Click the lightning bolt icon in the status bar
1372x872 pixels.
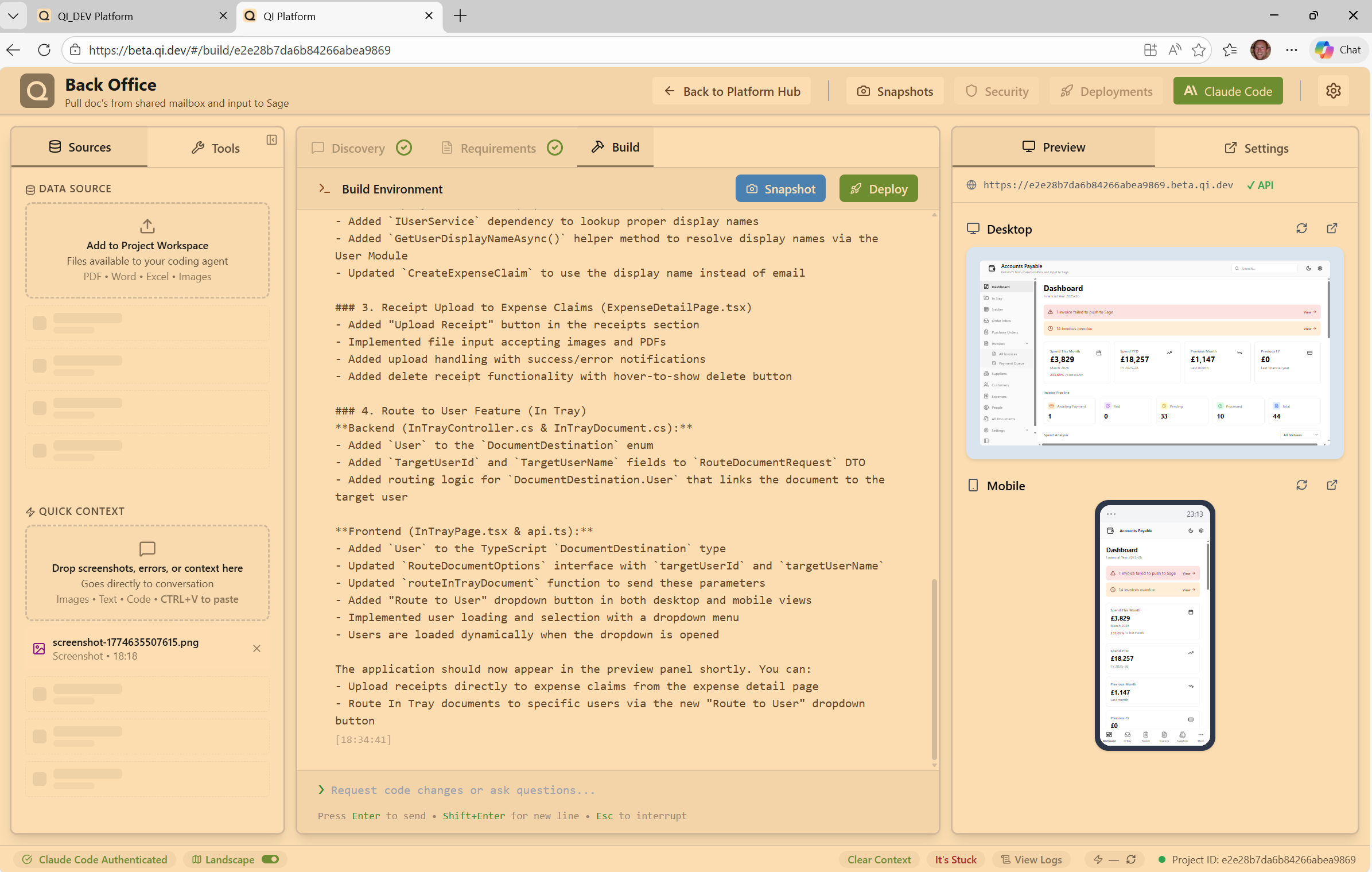pyautogui.click(x=1098, y=859)
